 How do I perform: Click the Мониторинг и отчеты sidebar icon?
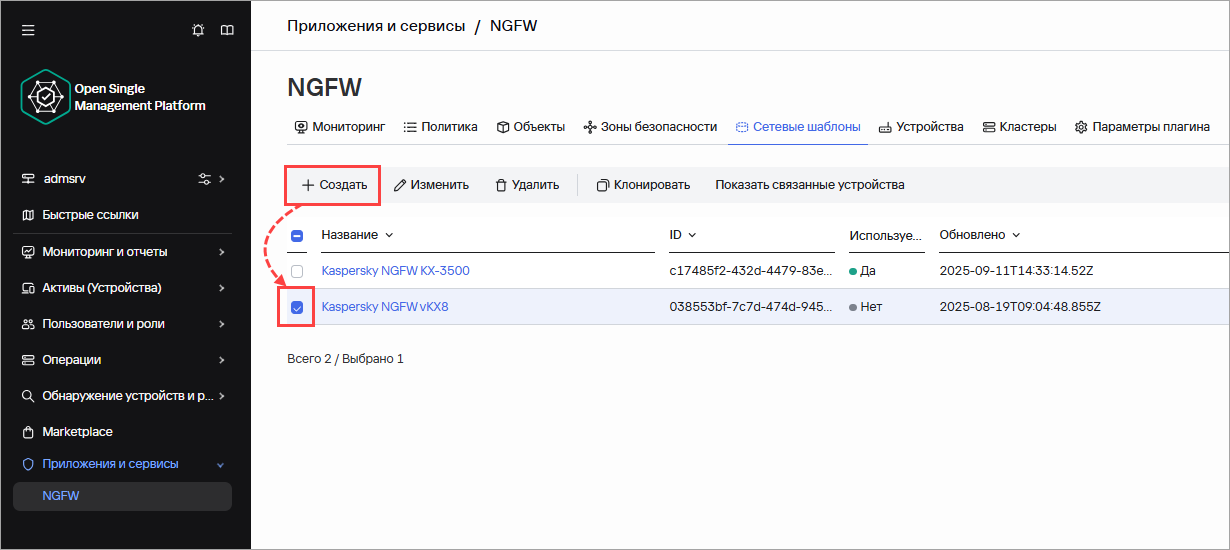[x=28, y=252]
